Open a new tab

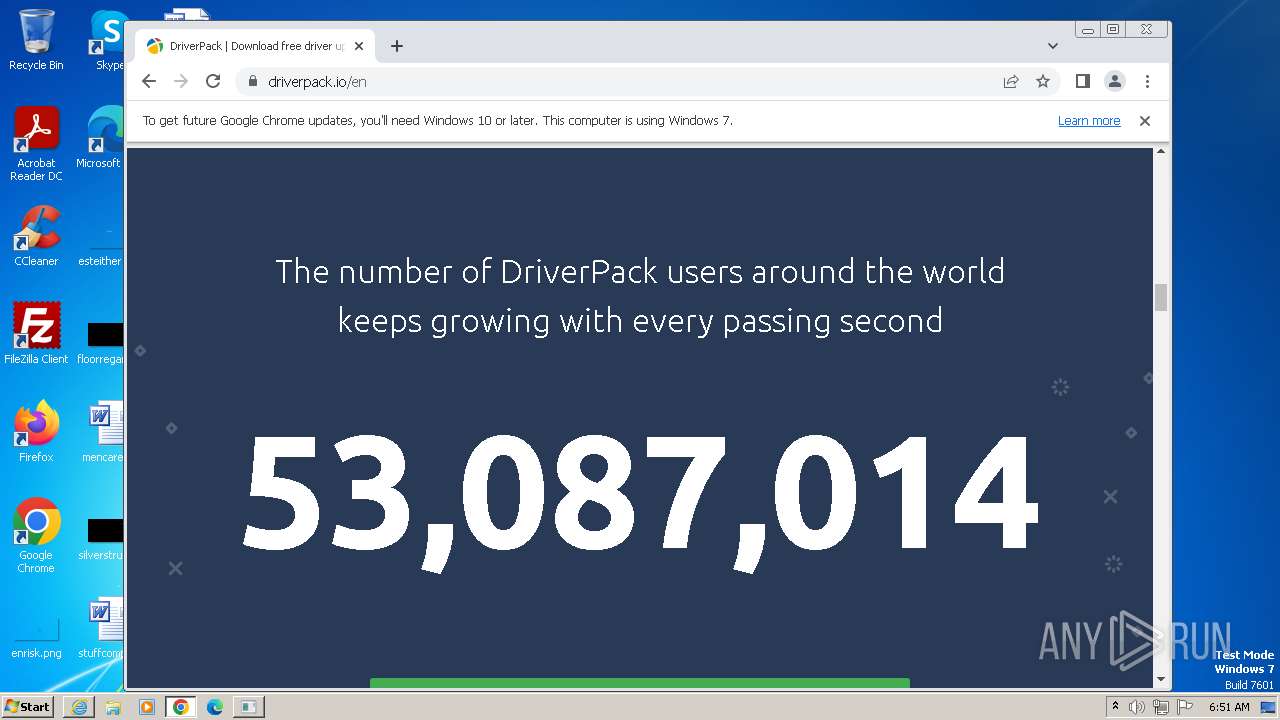(x=397, y=46)
